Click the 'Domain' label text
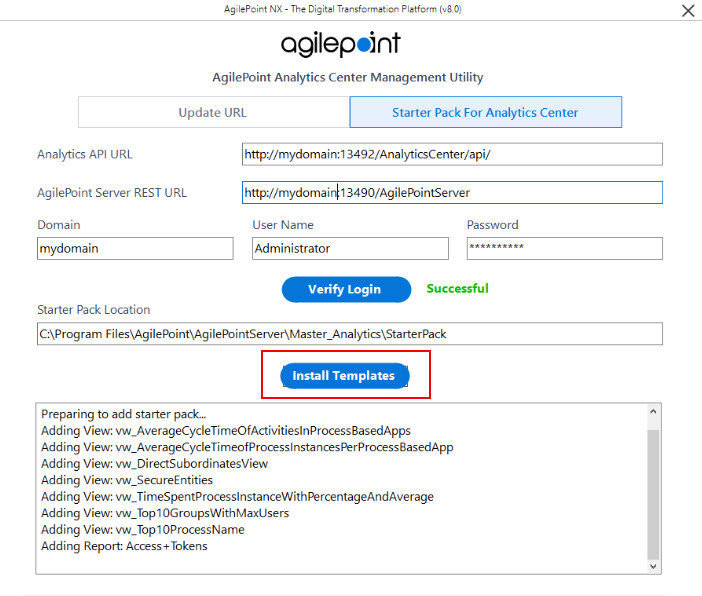702x596 pixels. point(59,225)
